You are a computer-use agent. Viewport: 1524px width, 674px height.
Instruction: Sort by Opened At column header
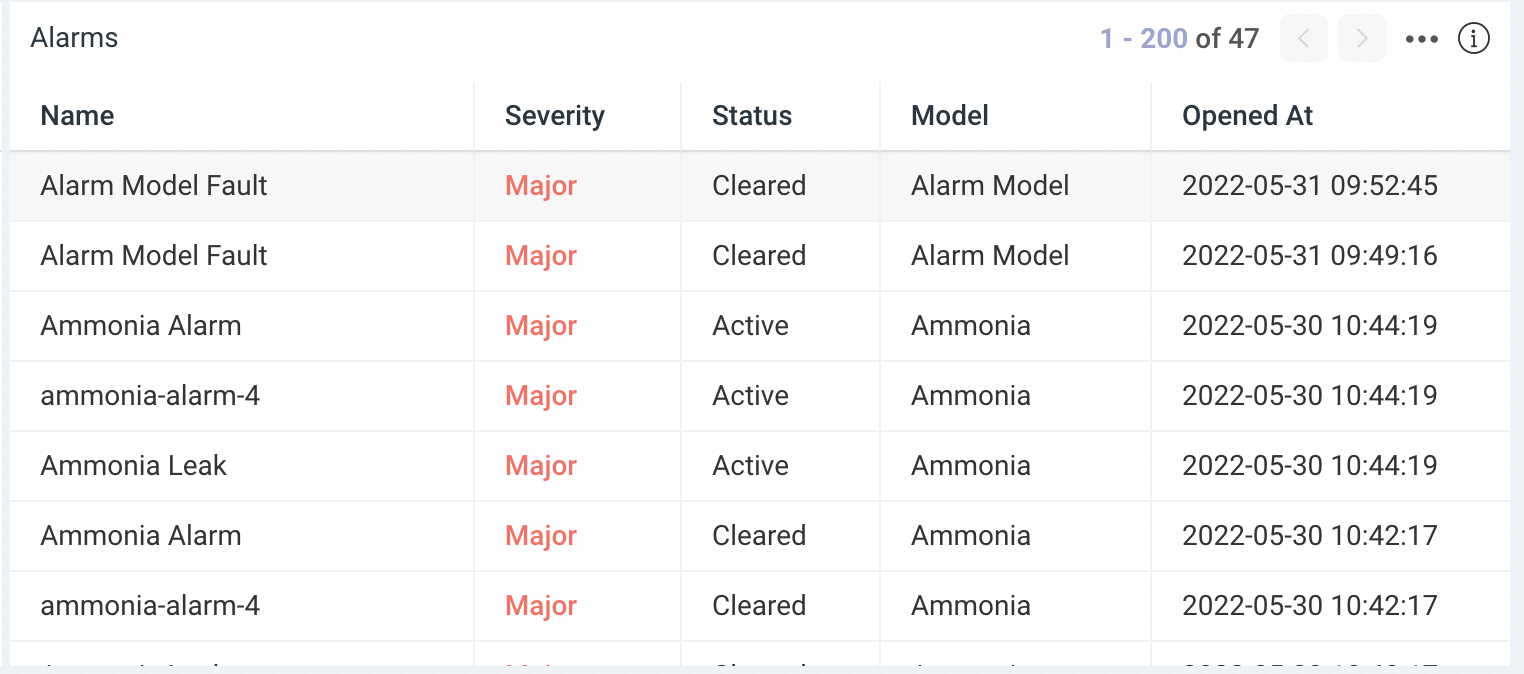(1247, 116)
